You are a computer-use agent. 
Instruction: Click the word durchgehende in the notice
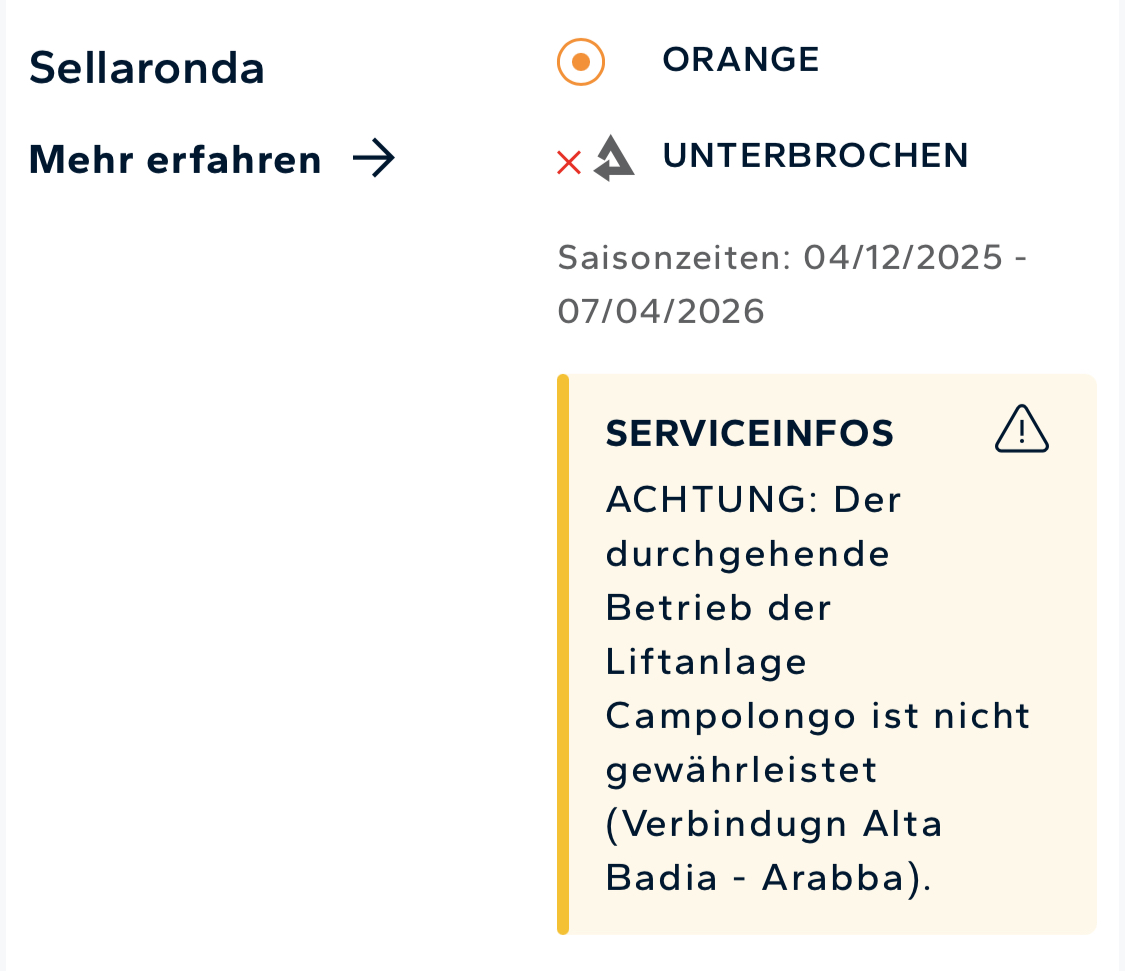pos(748,554)
